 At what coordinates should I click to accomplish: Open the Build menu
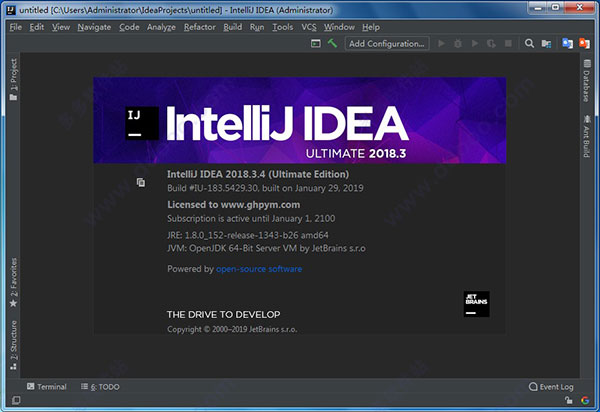[233, 27]
